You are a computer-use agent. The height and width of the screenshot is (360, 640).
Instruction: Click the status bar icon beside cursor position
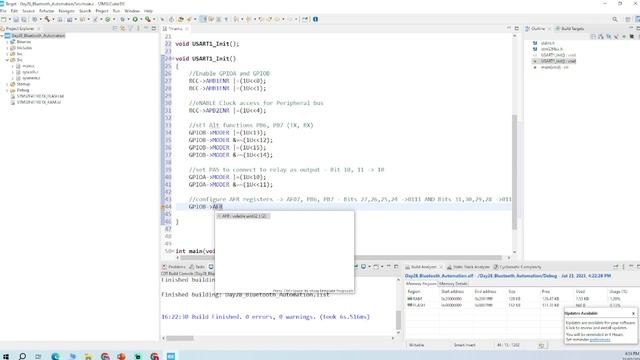[x=541, y=345]
